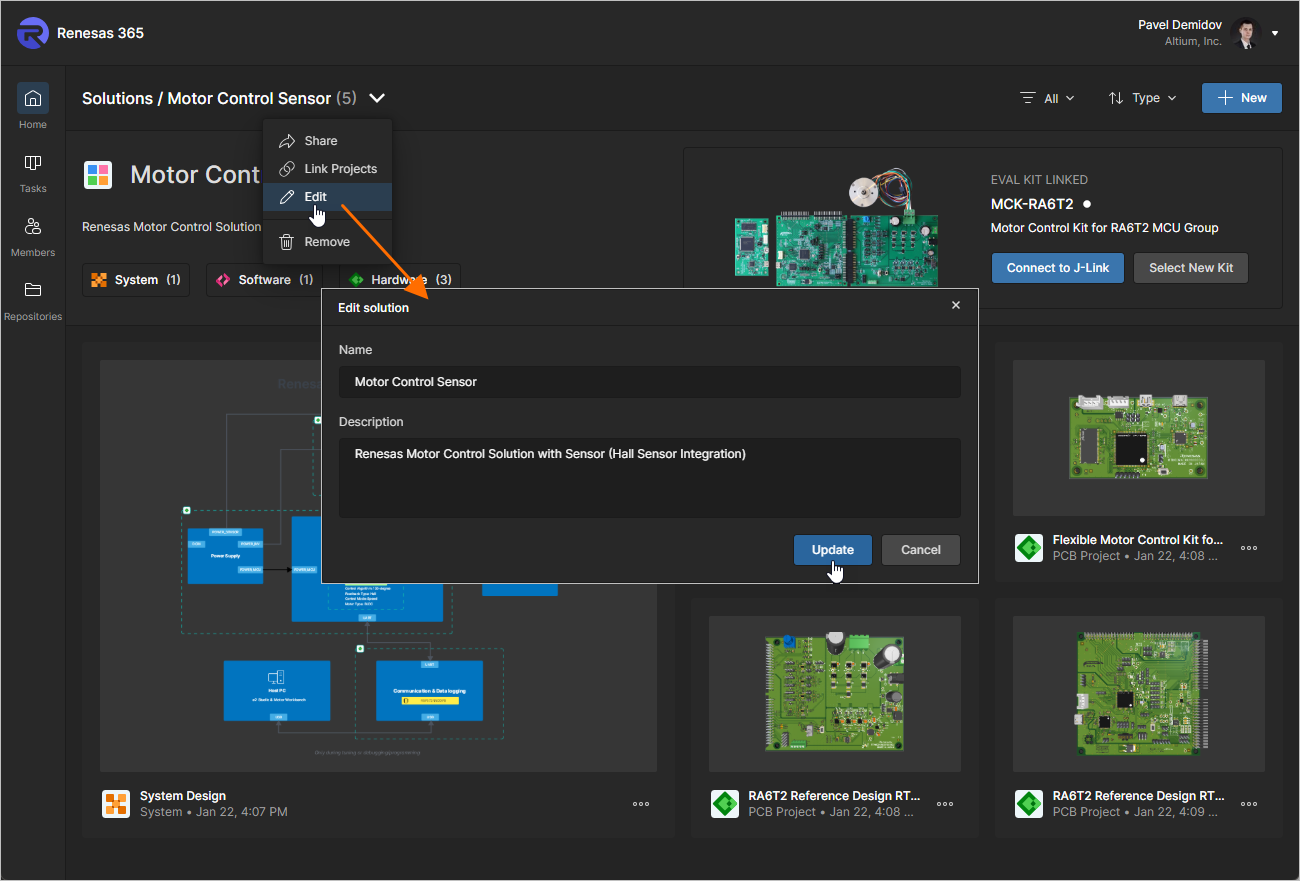Switch to the System (1) tab

tap(136, 280)
